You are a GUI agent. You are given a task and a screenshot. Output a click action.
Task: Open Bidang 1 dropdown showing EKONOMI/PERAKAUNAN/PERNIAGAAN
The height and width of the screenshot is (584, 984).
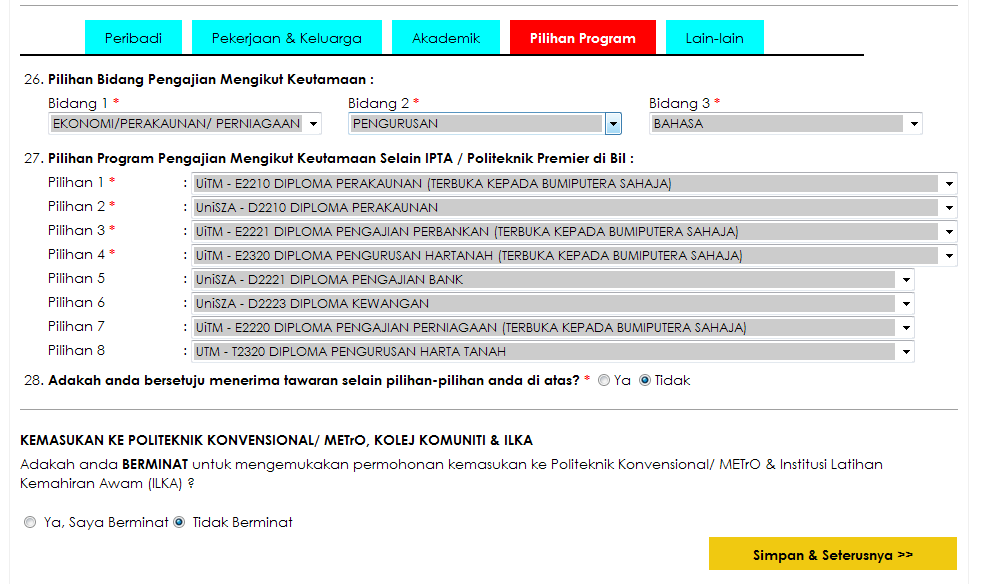pos(185,124)
